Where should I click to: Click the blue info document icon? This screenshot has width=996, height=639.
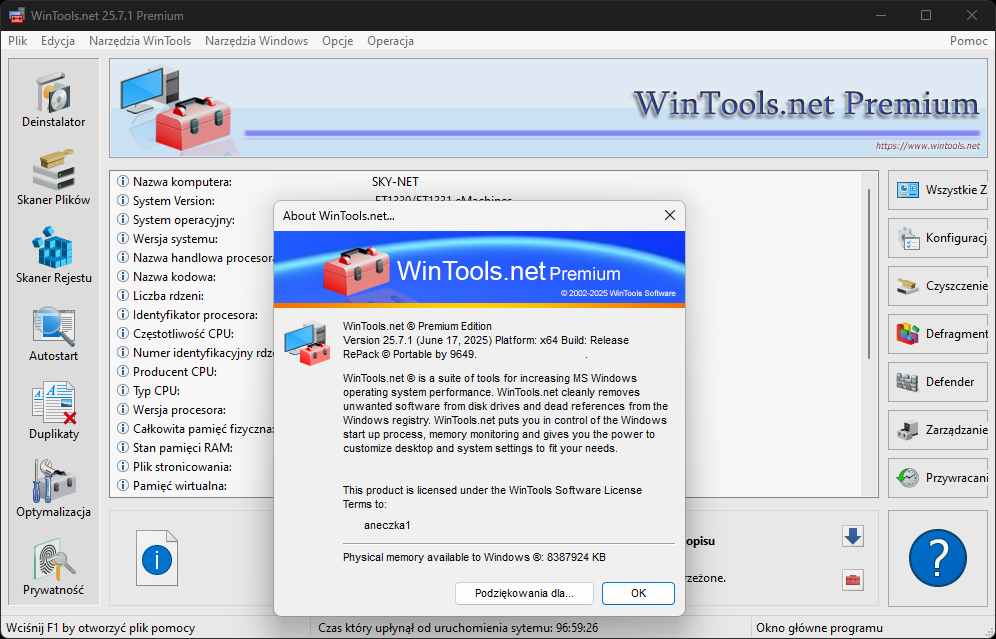click(x=157, y=558)
